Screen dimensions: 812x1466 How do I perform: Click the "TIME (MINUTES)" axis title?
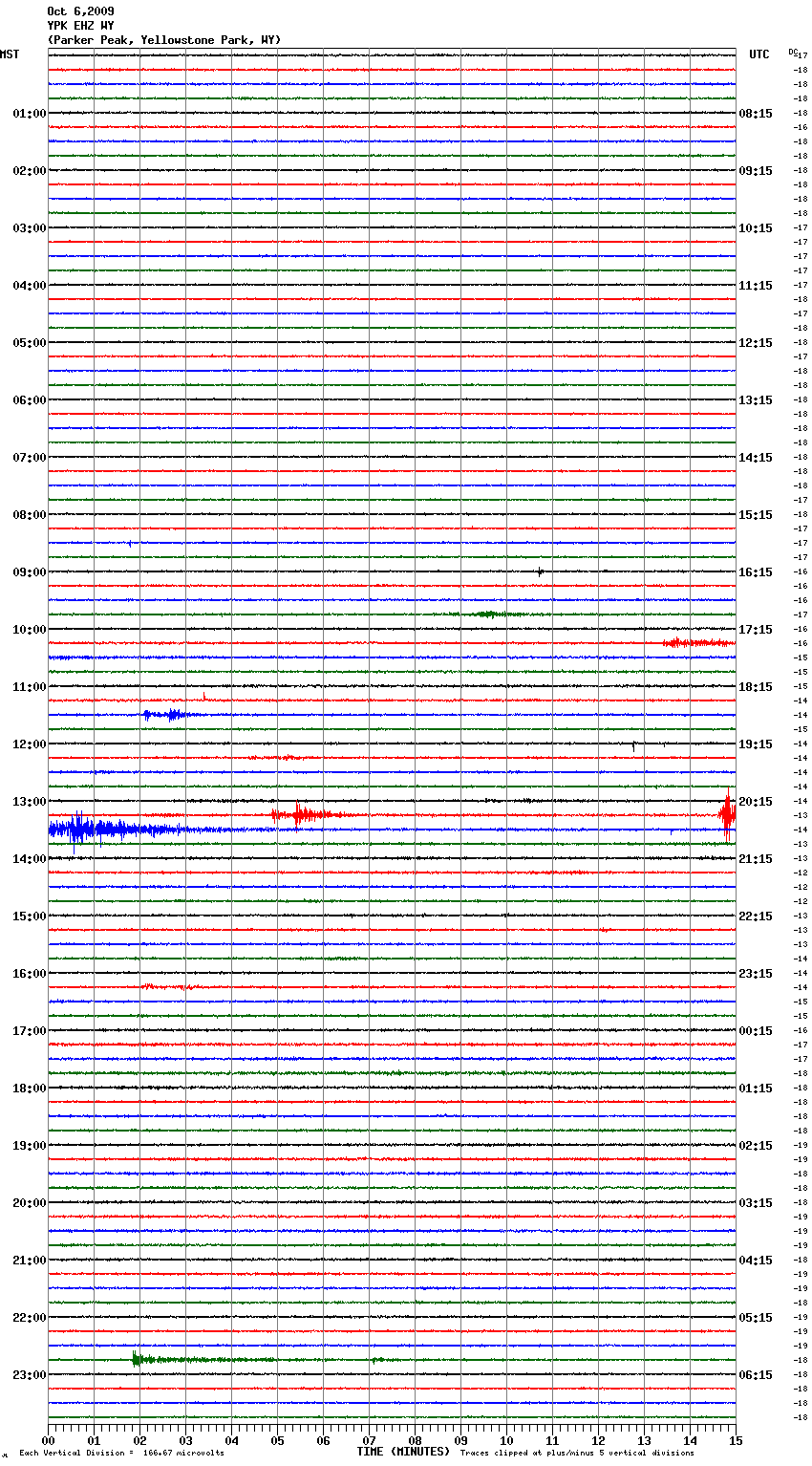click(x=403, y=1452)
